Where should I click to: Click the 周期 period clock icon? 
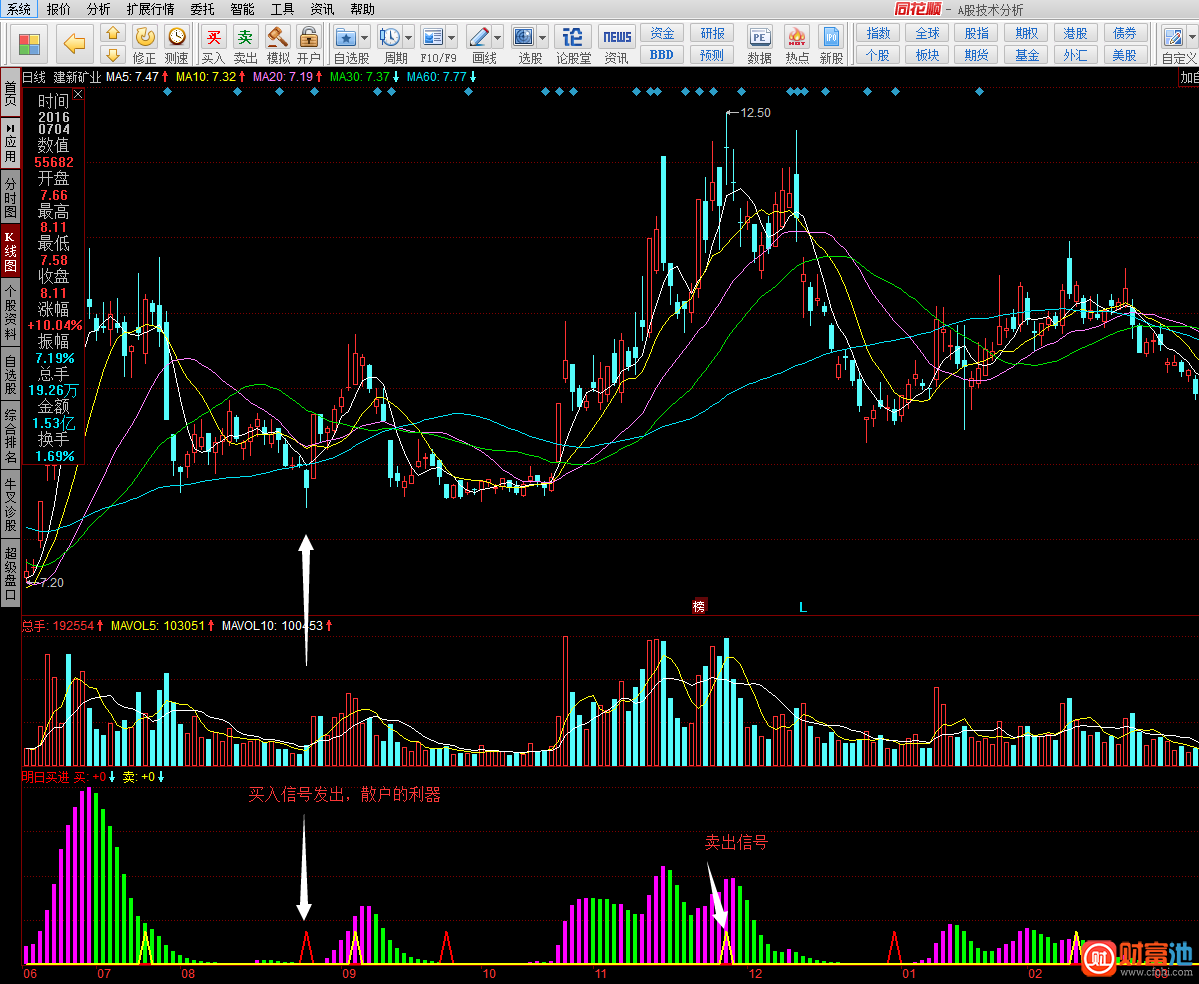pyautogui.click(x=389, y=37)
